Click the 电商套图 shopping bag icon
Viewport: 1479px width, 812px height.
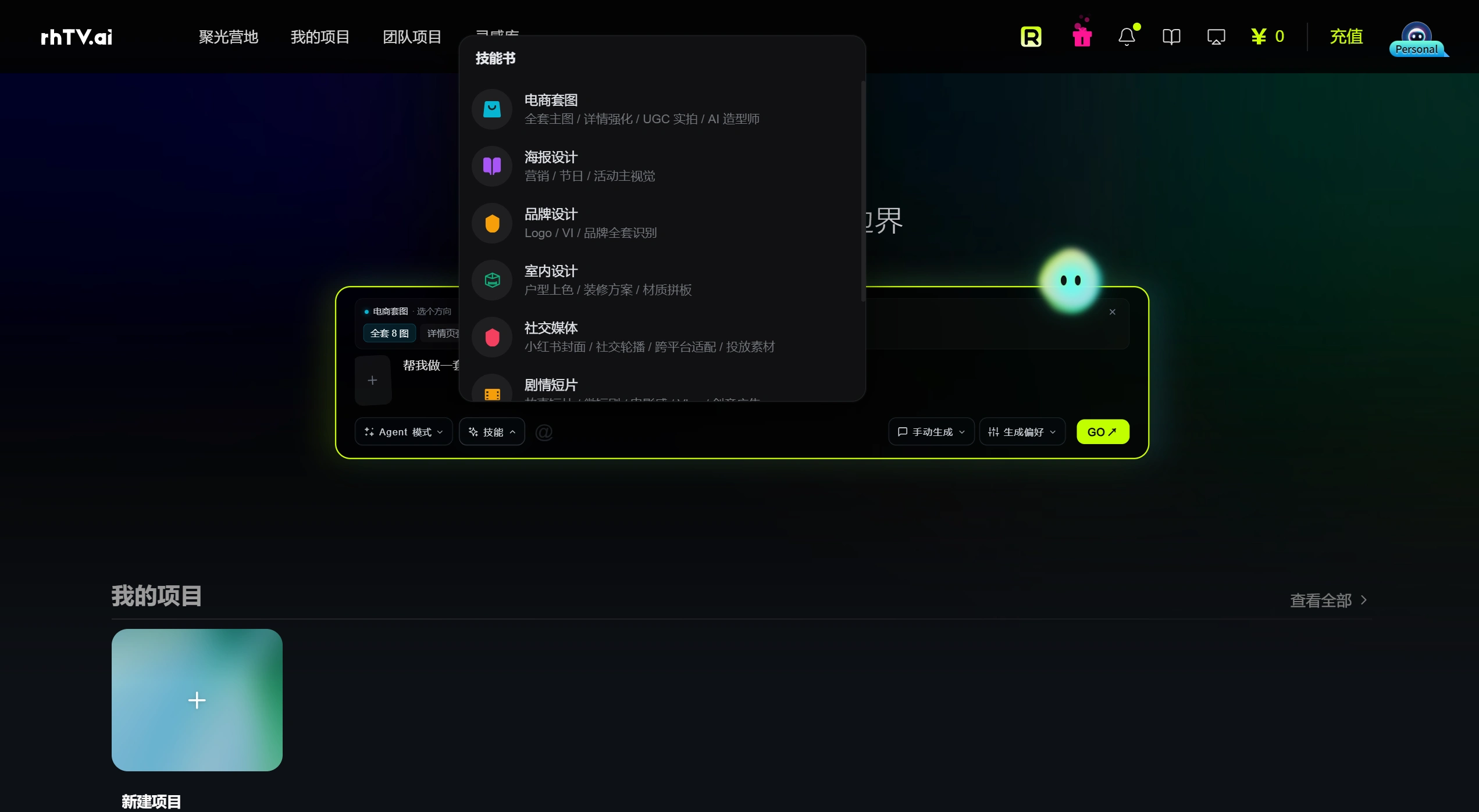click(x=492, y=109)
